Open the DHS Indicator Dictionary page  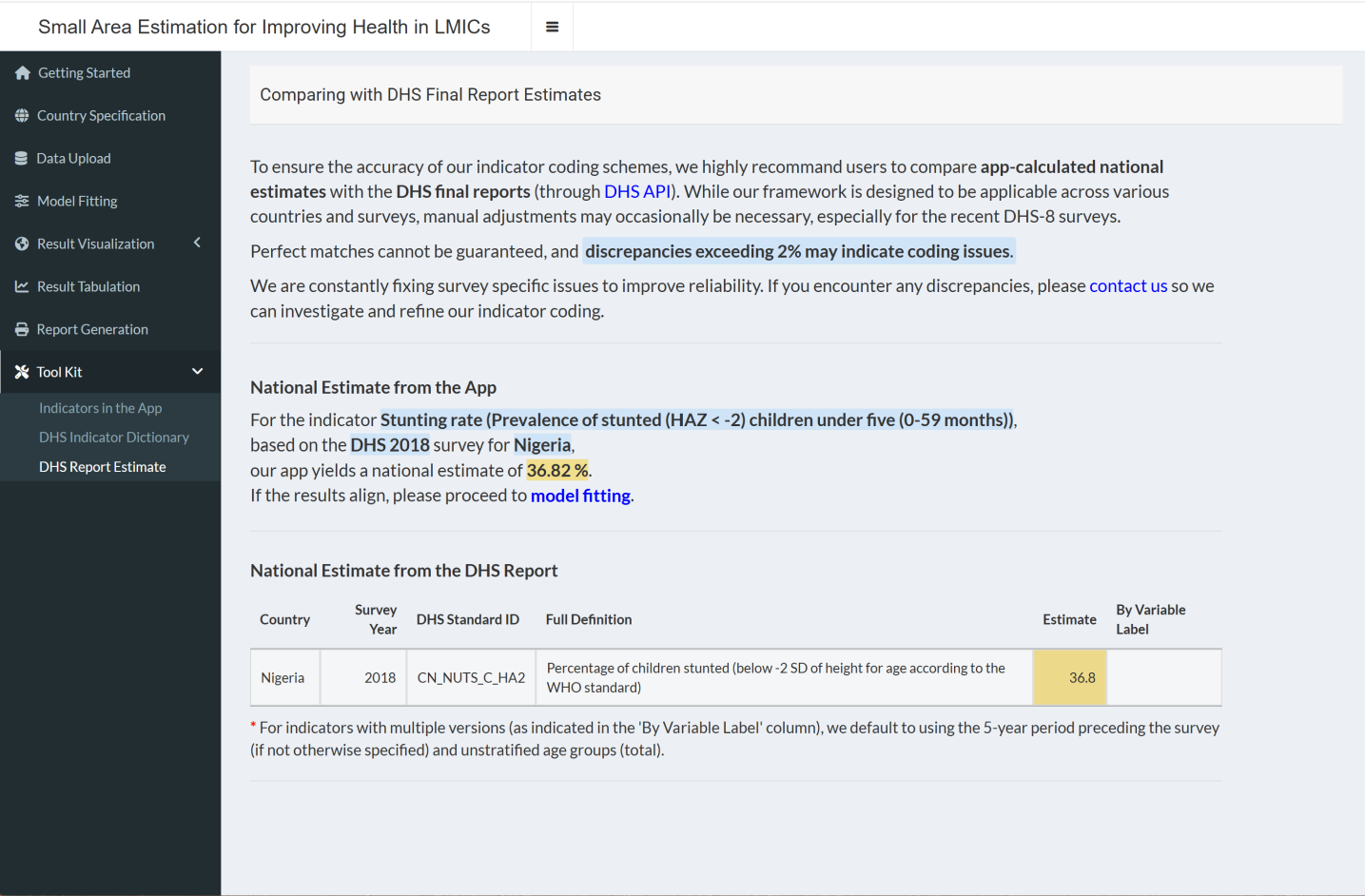coord(114,438)
